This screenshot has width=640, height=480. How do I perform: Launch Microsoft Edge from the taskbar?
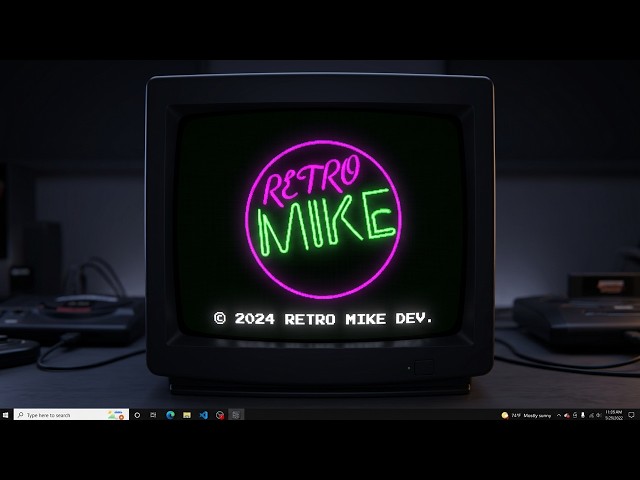pyautogui.click(x=170, y=415)
